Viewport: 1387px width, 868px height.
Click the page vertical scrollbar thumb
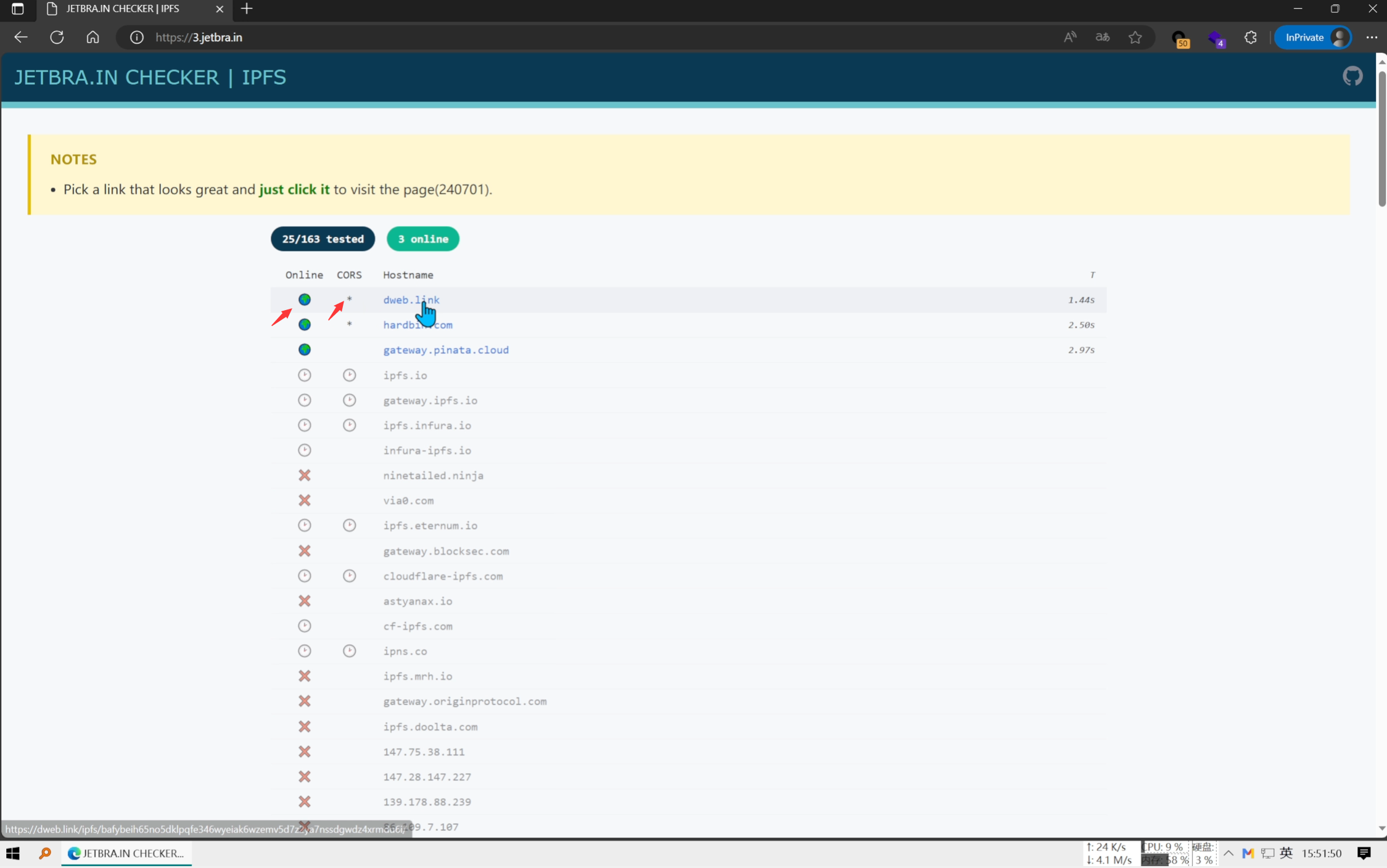pos(1381,139)
